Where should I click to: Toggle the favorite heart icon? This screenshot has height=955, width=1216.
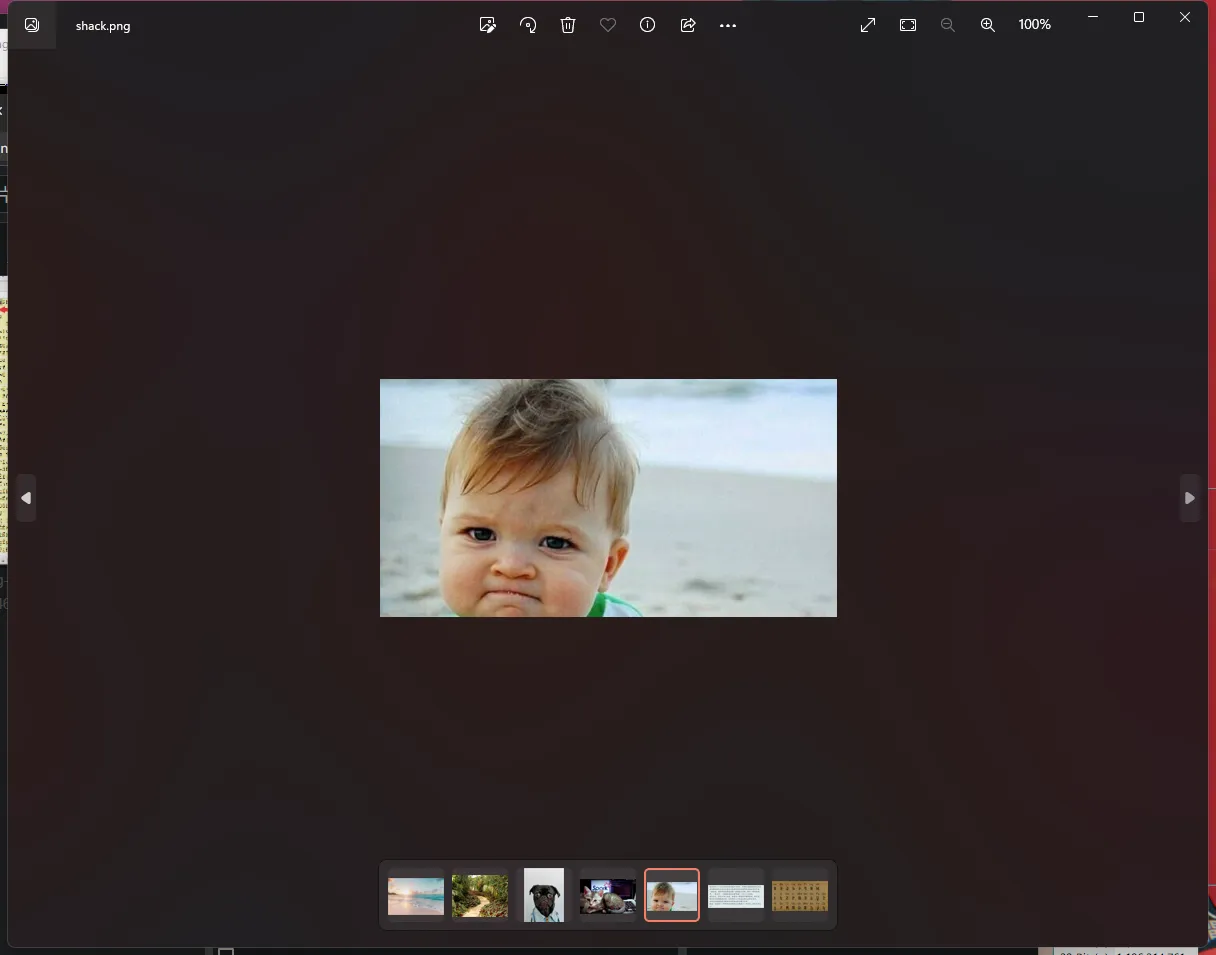[x=608, y=25]
